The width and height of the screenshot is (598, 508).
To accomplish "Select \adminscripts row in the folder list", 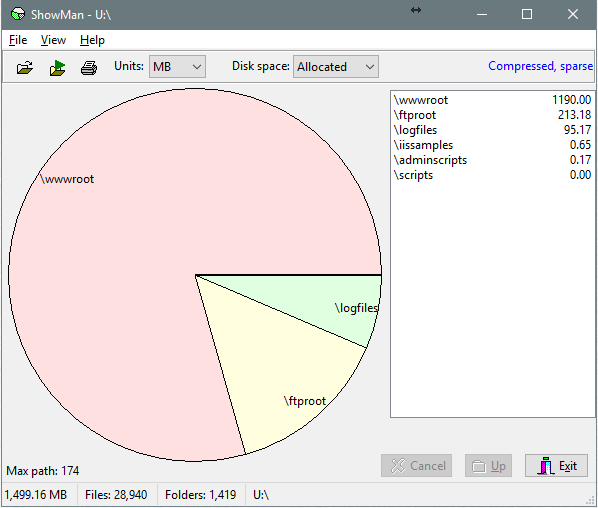I will pyautogui.click(x=492, y=160).
